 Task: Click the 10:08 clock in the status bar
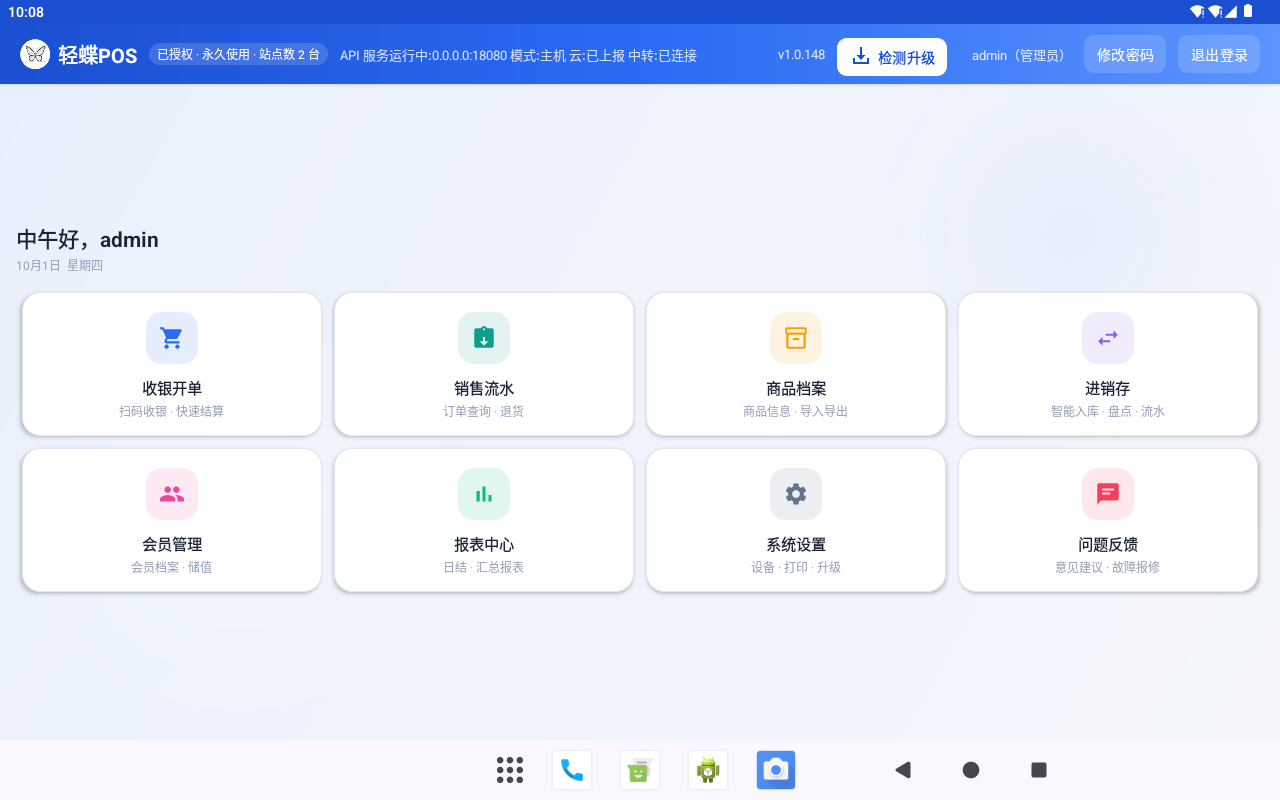[x=26, y=12]
